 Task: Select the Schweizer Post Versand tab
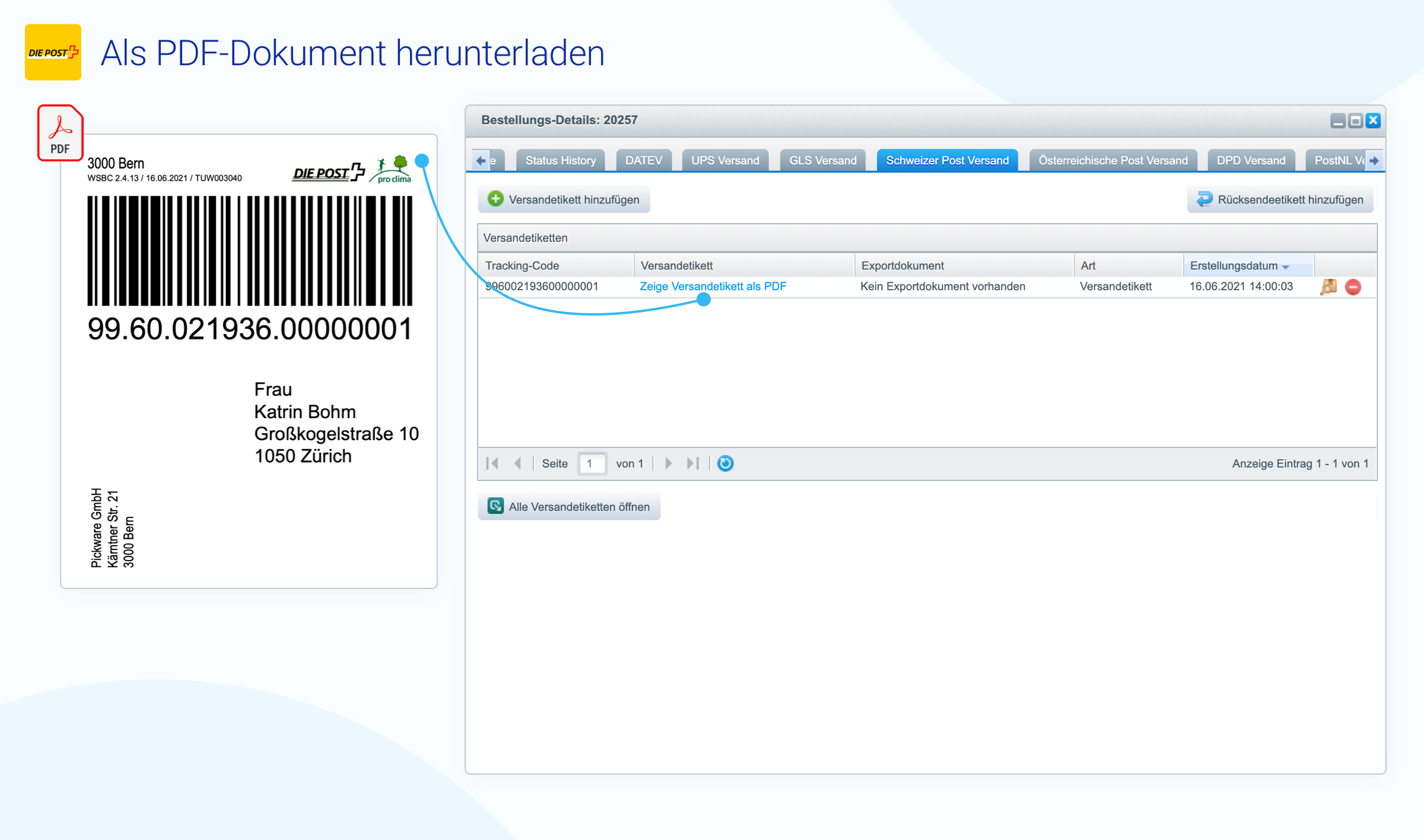[947, 161]
